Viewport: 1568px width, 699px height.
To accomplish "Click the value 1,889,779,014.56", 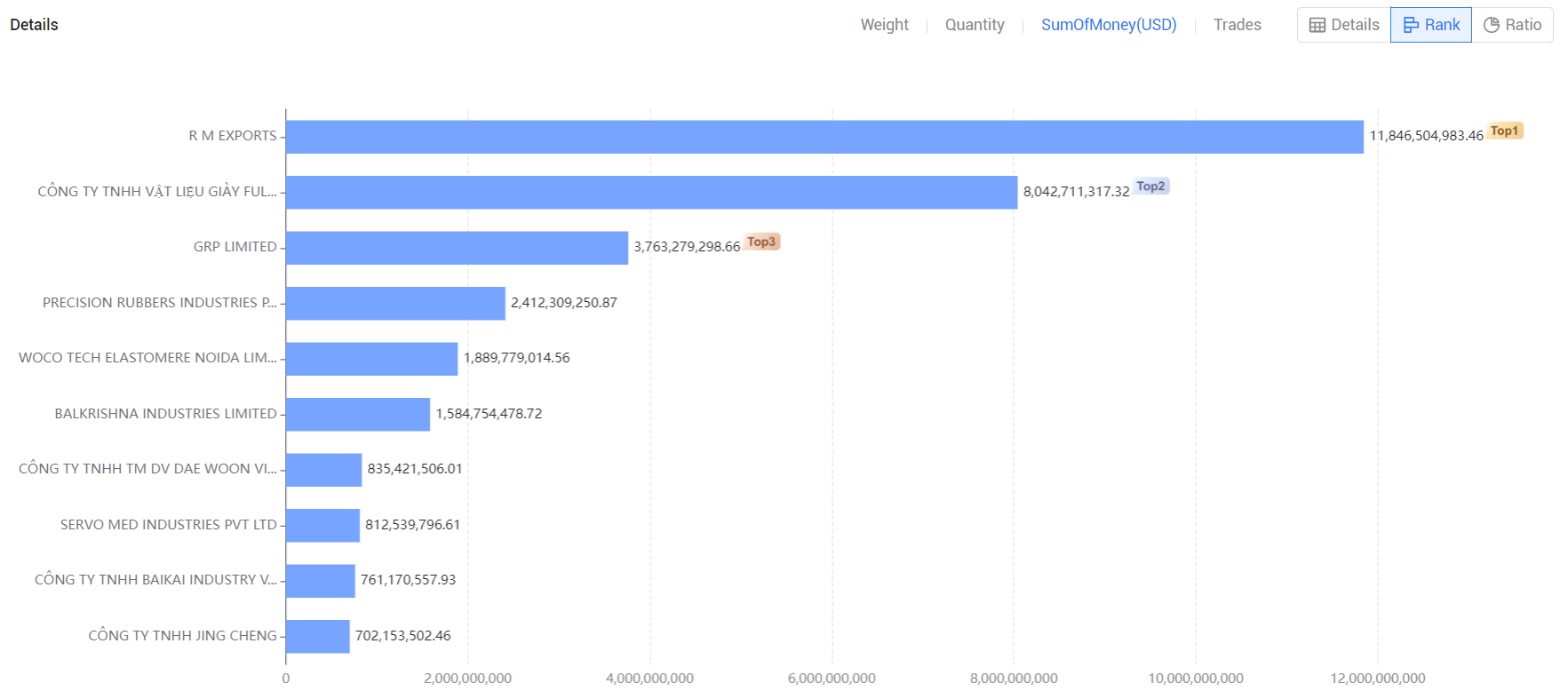I will (517, 358).
